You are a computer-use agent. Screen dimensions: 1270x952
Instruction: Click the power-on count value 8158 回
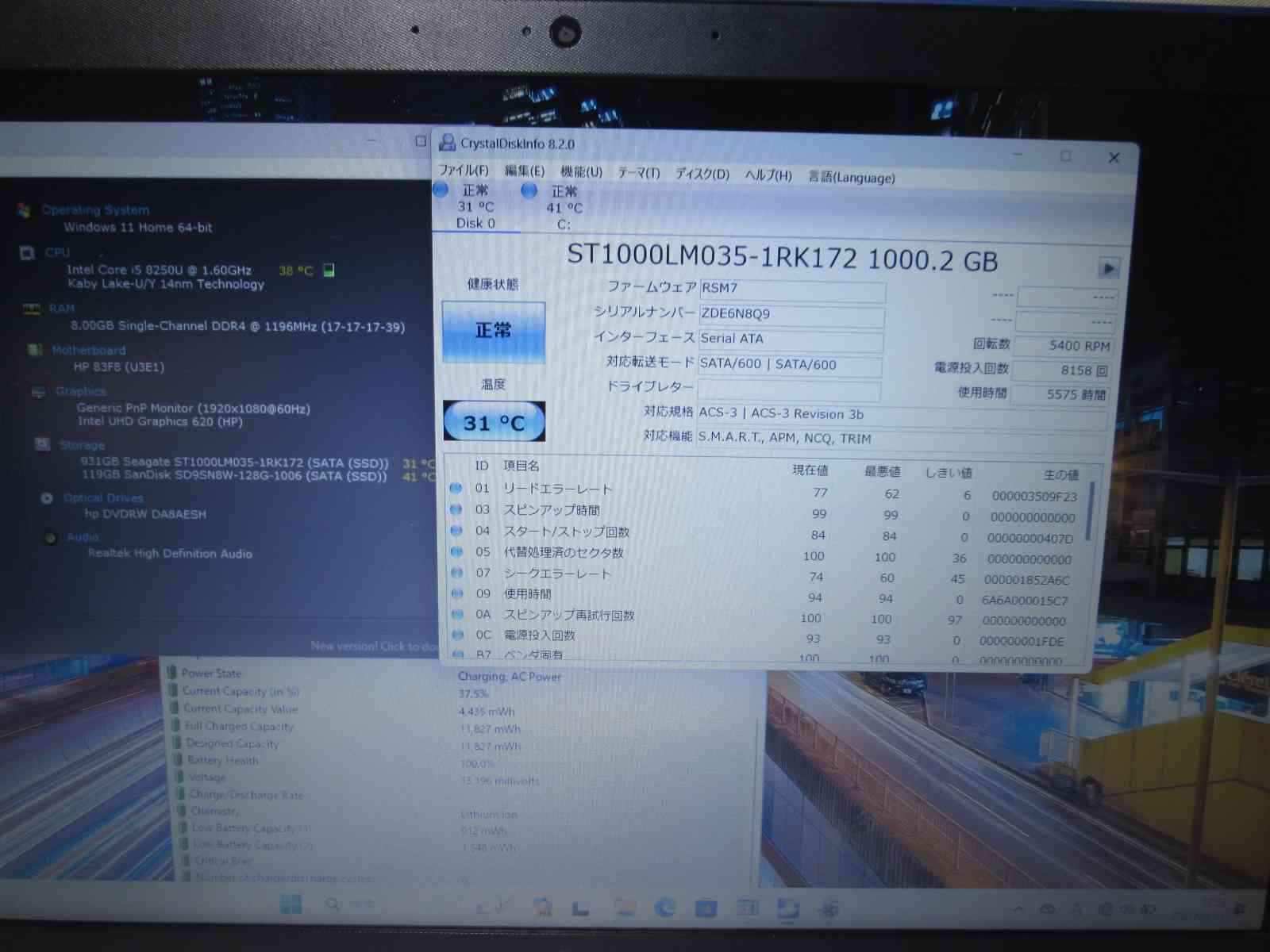point(1063,370)
